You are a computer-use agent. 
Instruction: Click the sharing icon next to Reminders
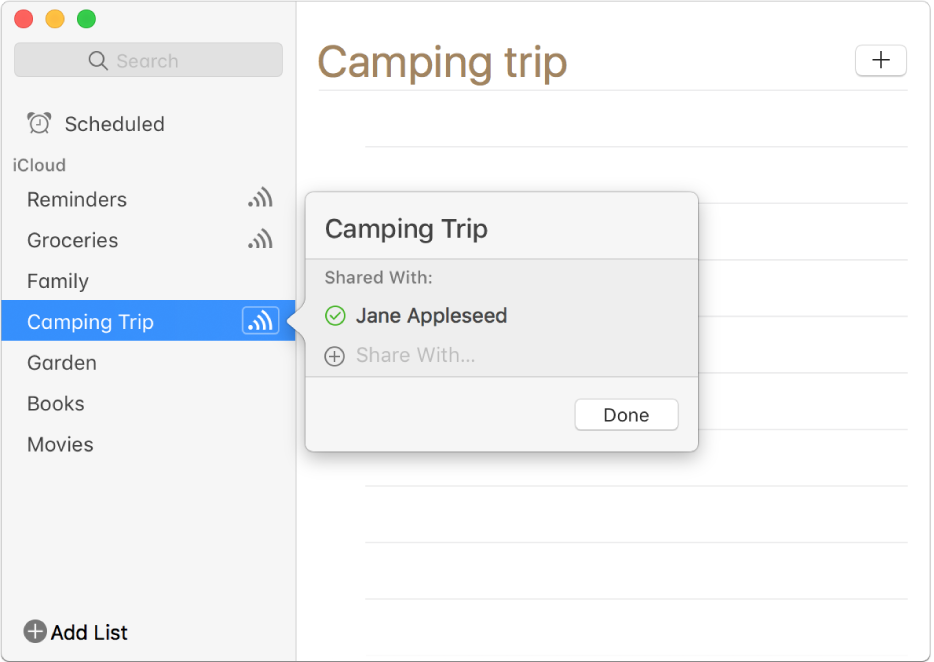click(x=260, y=199)
